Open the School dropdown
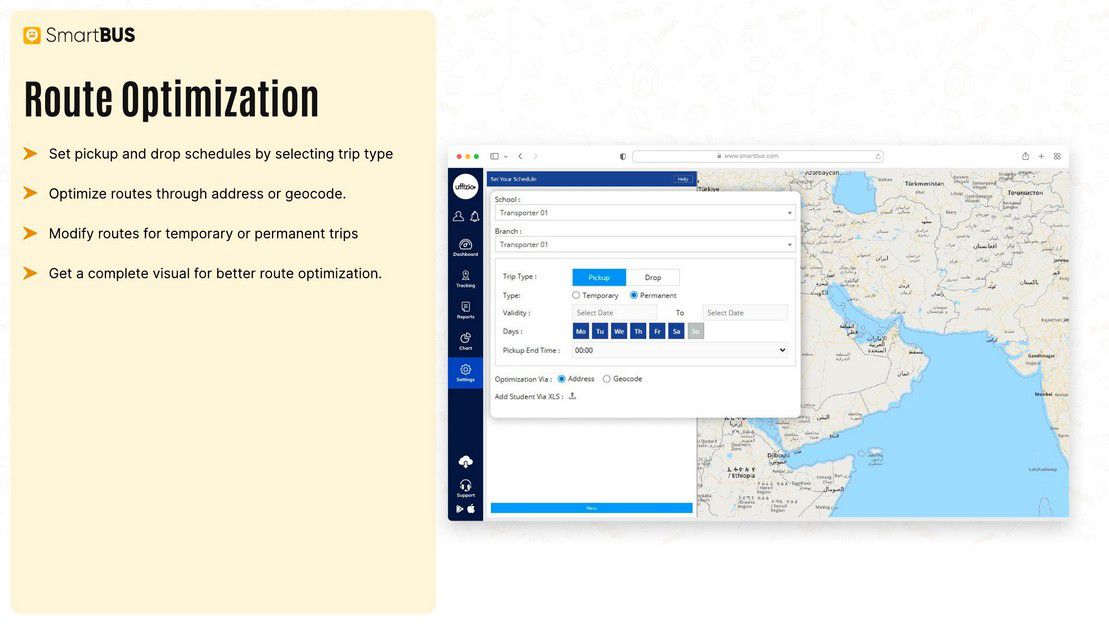Image resolution: width=1109 pixels, height=624 pixels. tap(644, 212)
